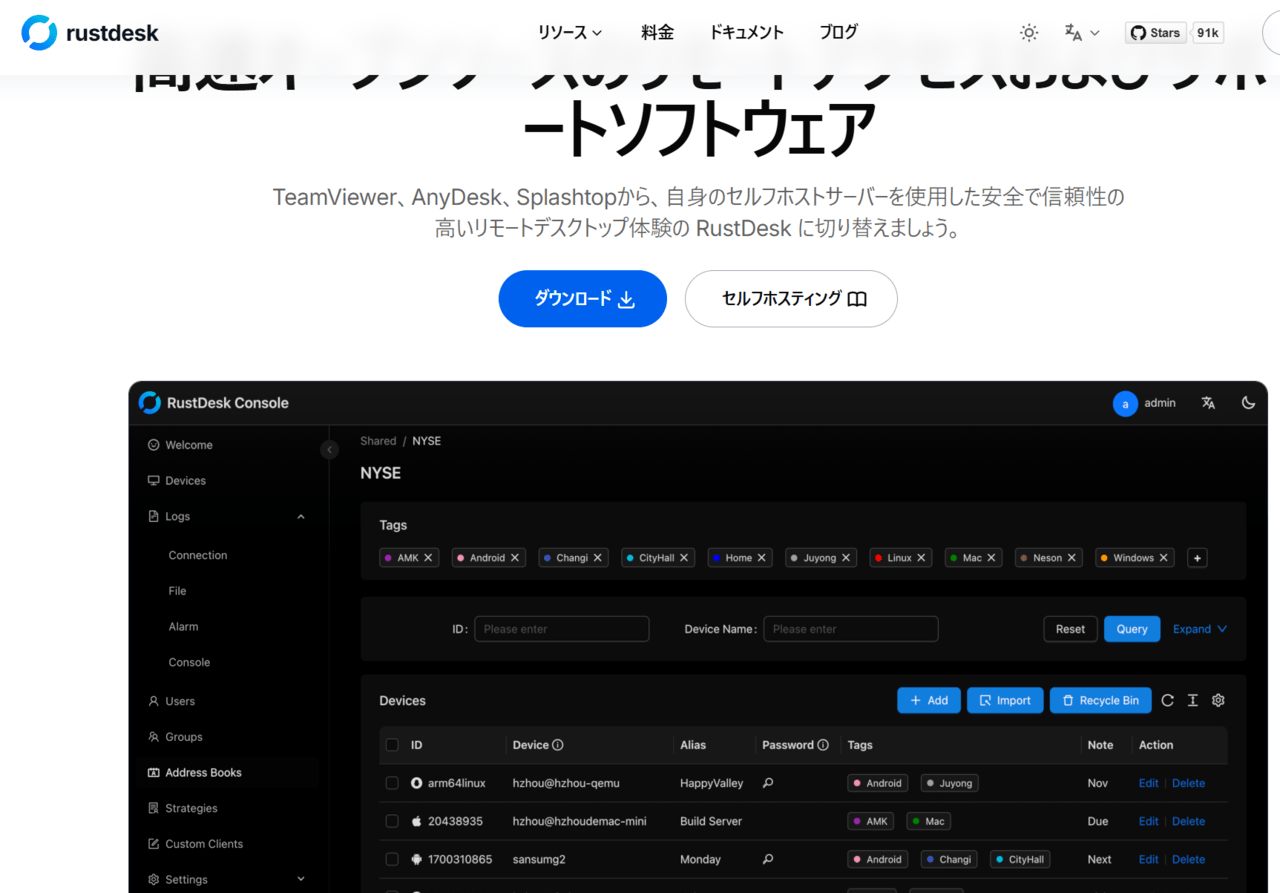Toggle the light theme sun icon
This screenshot has width=1280, height=893.
tap(1029, 33)
